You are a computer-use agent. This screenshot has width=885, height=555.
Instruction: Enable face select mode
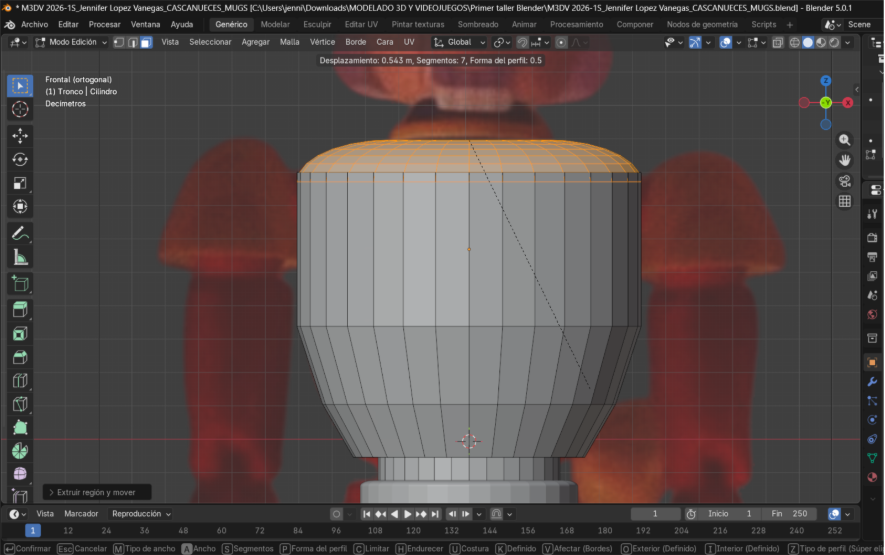click(146, 42)
